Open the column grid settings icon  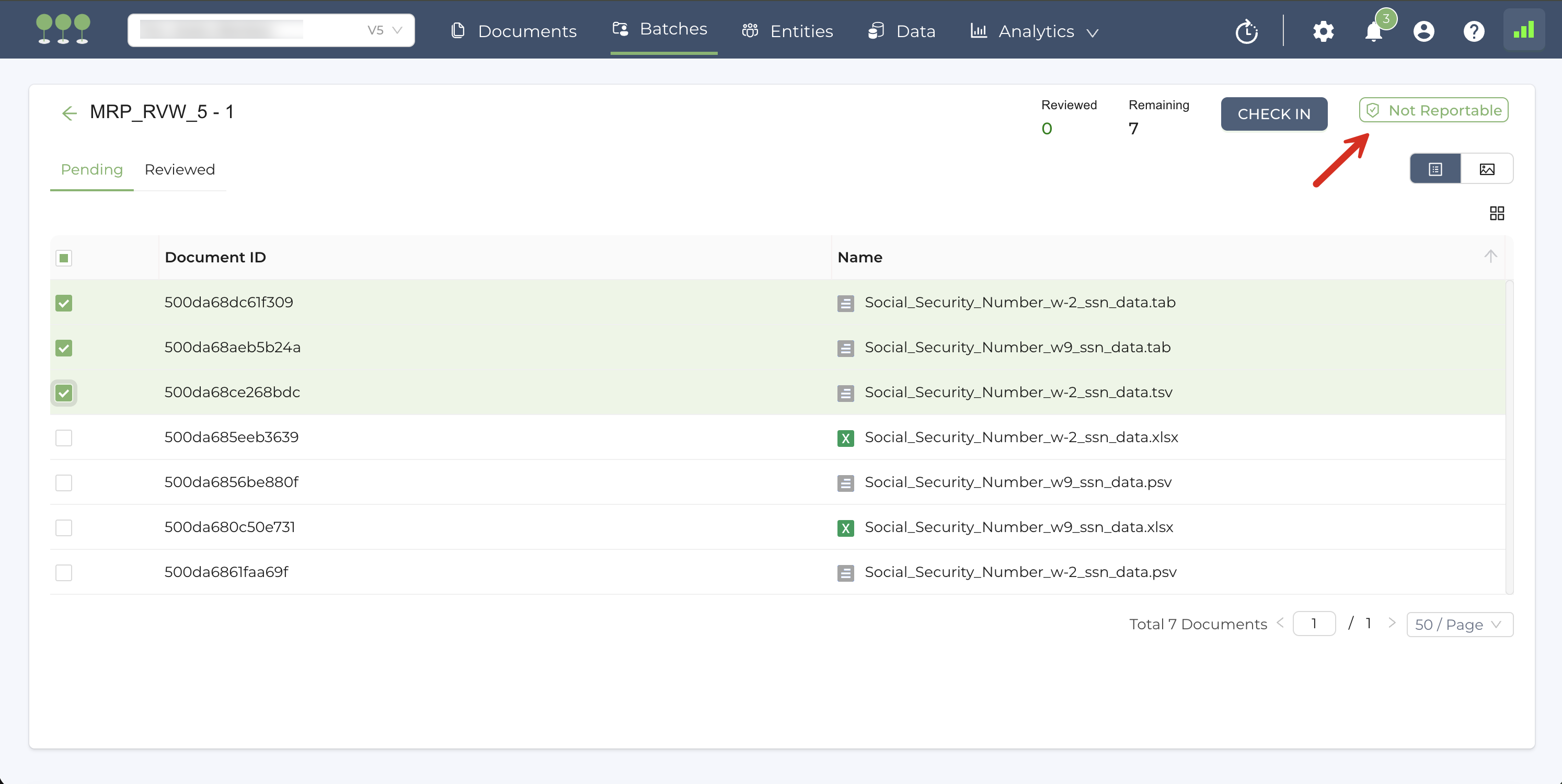1496,213
